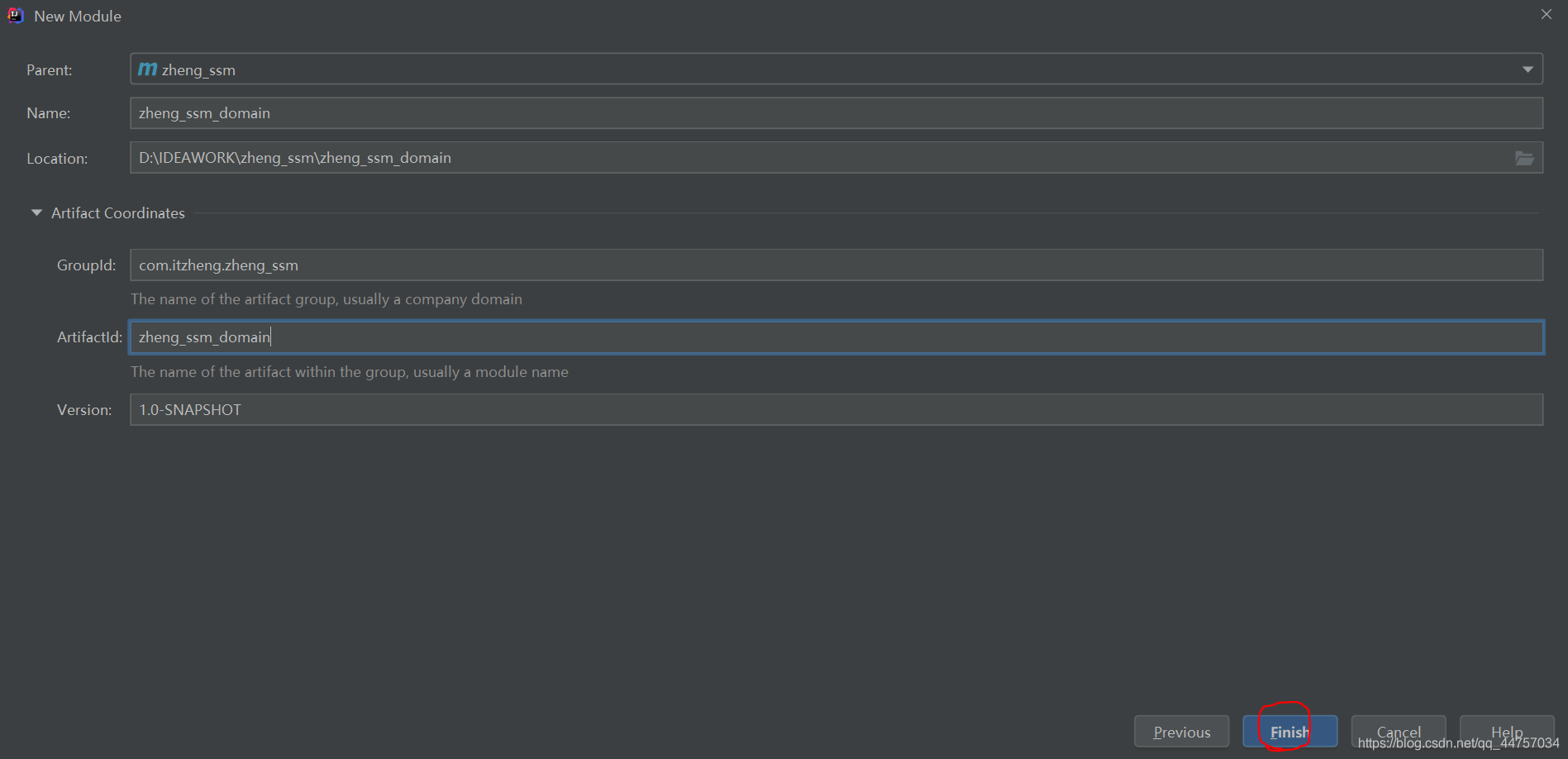Screen dimensions: 1568x759
Task: Click the 'Name:' label
Action: (49, 113)
